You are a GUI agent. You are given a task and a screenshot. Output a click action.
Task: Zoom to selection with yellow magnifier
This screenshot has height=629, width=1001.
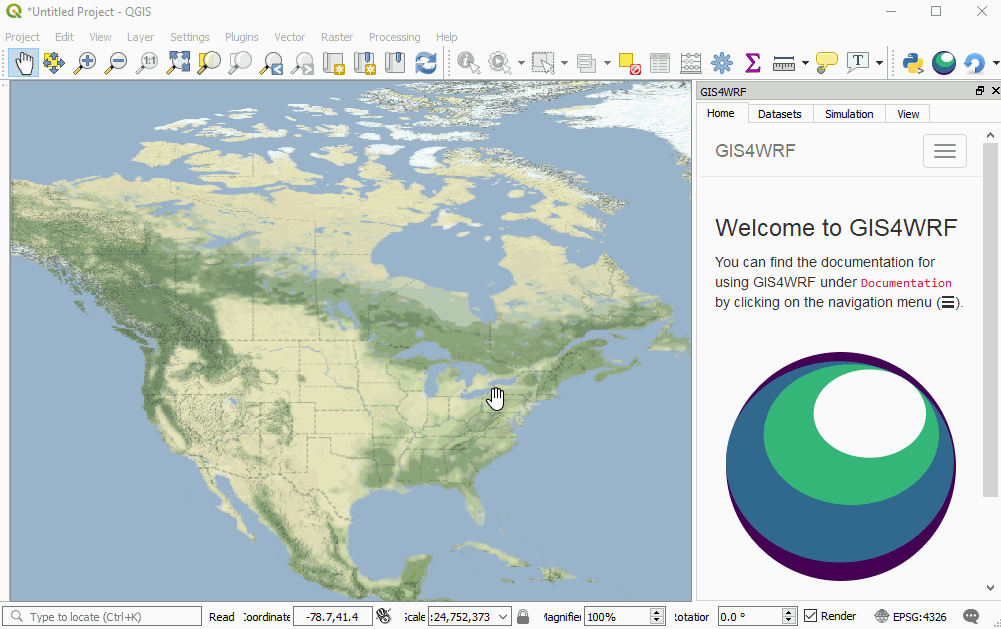[x=209, y=63]
